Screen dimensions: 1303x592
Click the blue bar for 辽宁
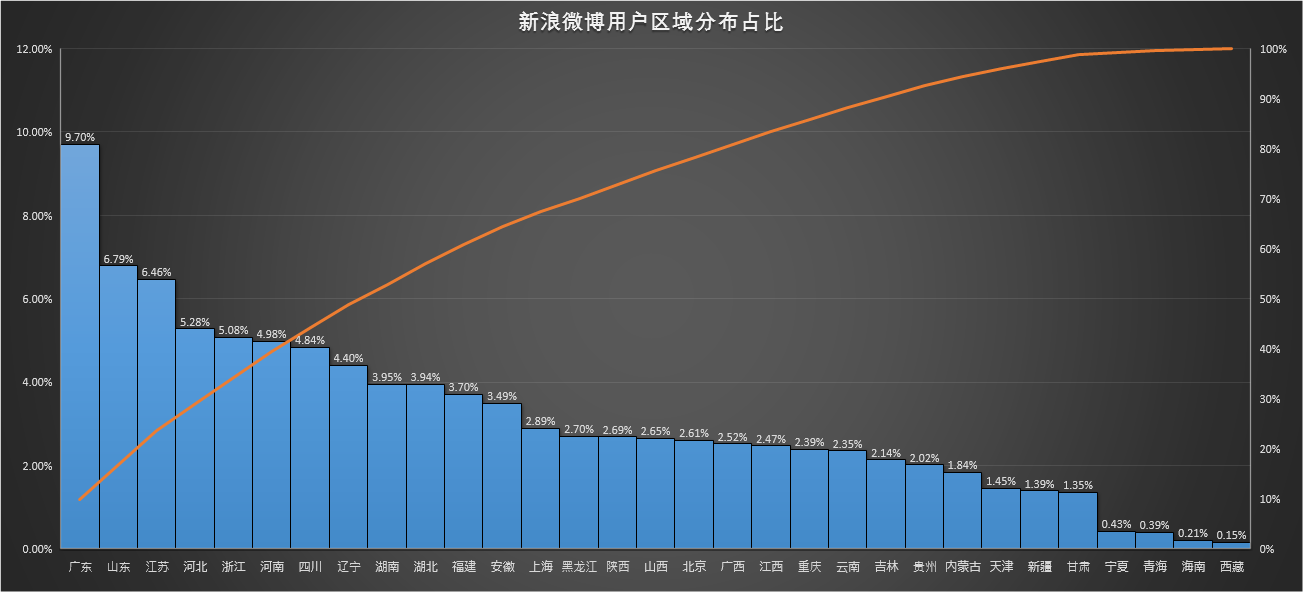(349, 457)
